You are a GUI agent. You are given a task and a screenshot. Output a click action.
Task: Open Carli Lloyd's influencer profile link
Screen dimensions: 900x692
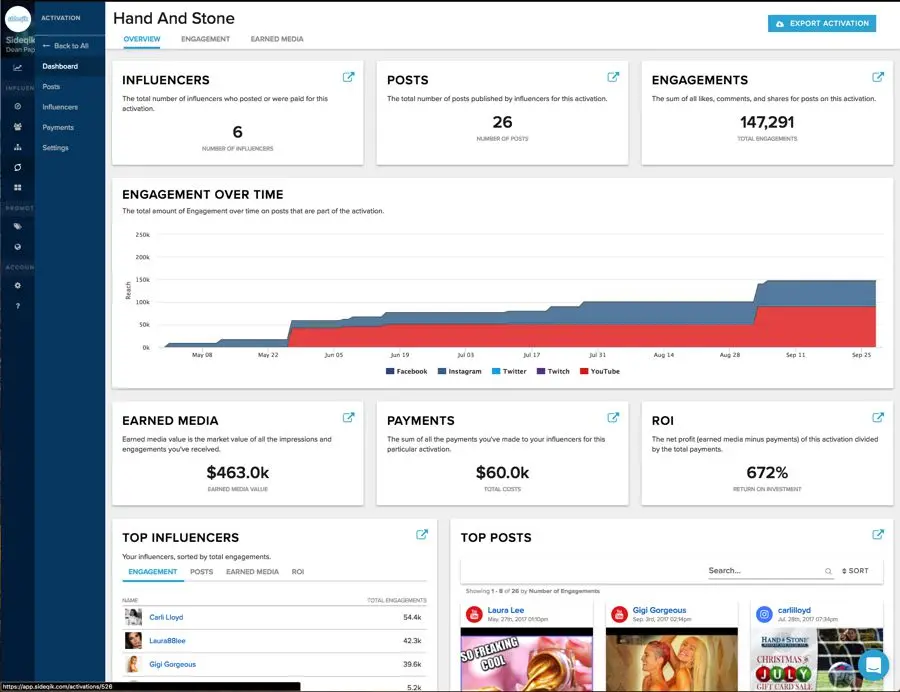coord(166,617)
